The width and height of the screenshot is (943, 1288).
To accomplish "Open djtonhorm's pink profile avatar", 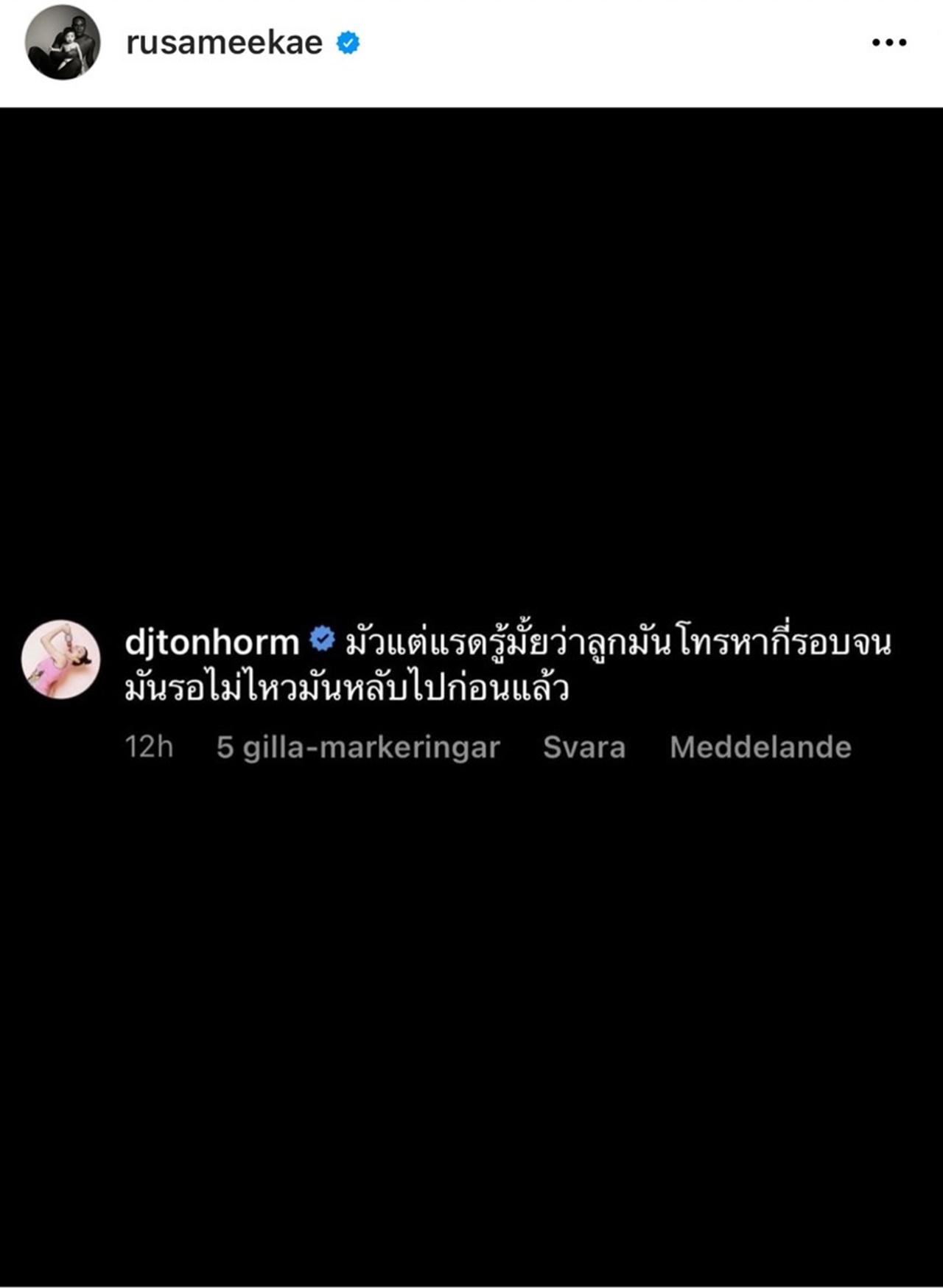I will [x=60, y=659].
